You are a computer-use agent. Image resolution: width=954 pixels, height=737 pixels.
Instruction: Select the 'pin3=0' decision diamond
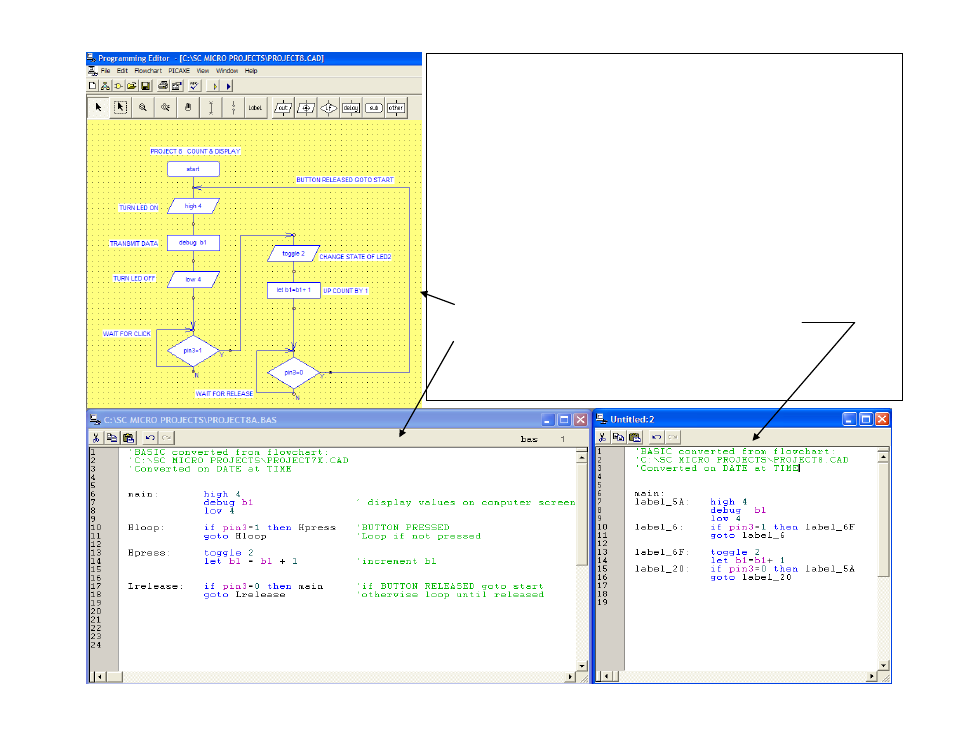pos(294,372)
